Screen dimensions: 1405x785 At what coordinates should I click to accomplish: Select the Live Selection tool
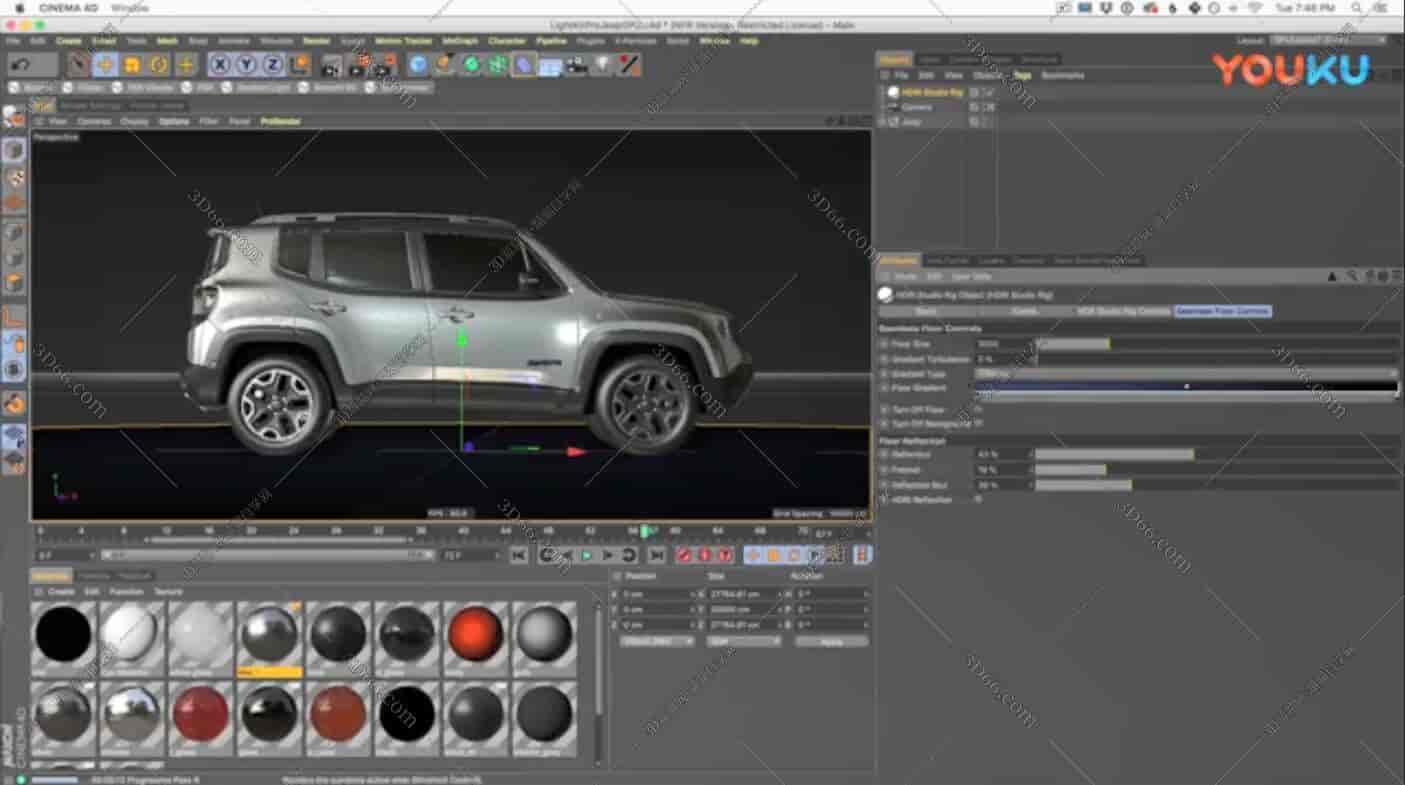coord(78,64)
